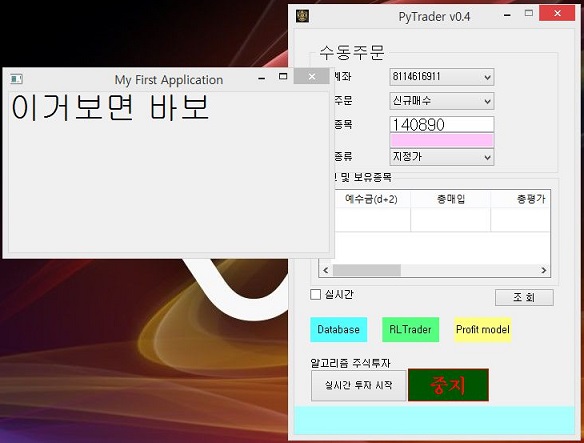Select the 총평가 column header

coord(521,199)
